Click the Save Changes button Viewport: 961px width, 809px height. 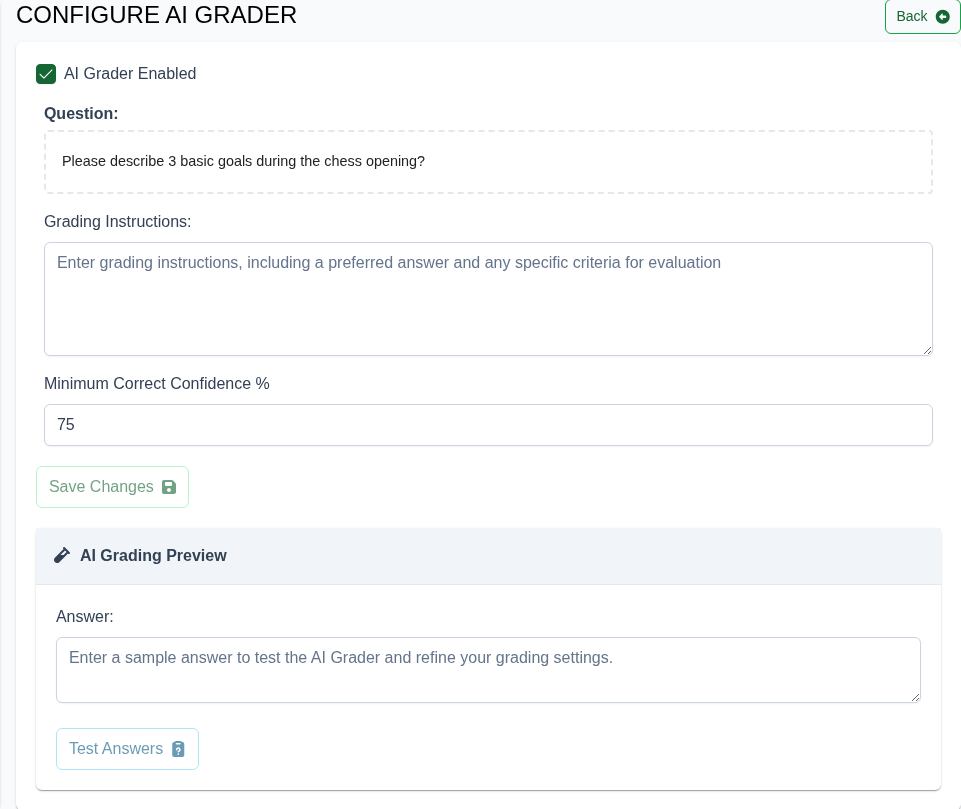coord(112,487)
